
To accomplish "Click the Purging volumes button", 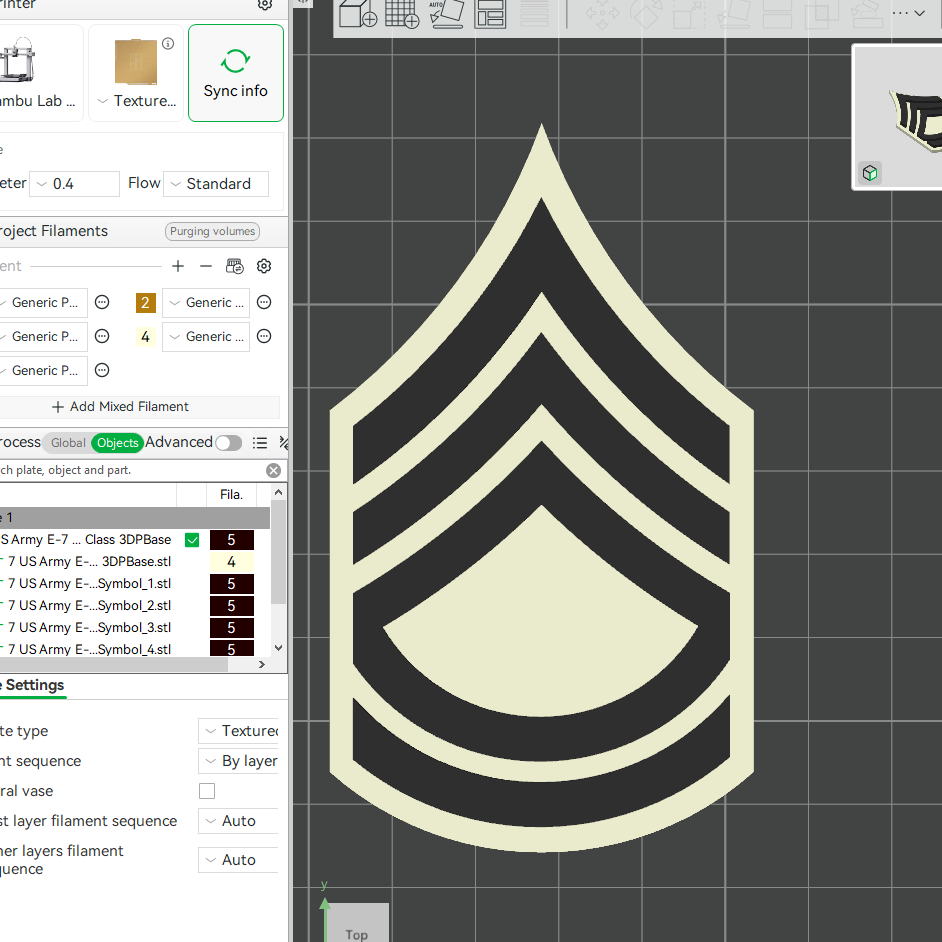I will pyautogui.click(x=212, y=231).
